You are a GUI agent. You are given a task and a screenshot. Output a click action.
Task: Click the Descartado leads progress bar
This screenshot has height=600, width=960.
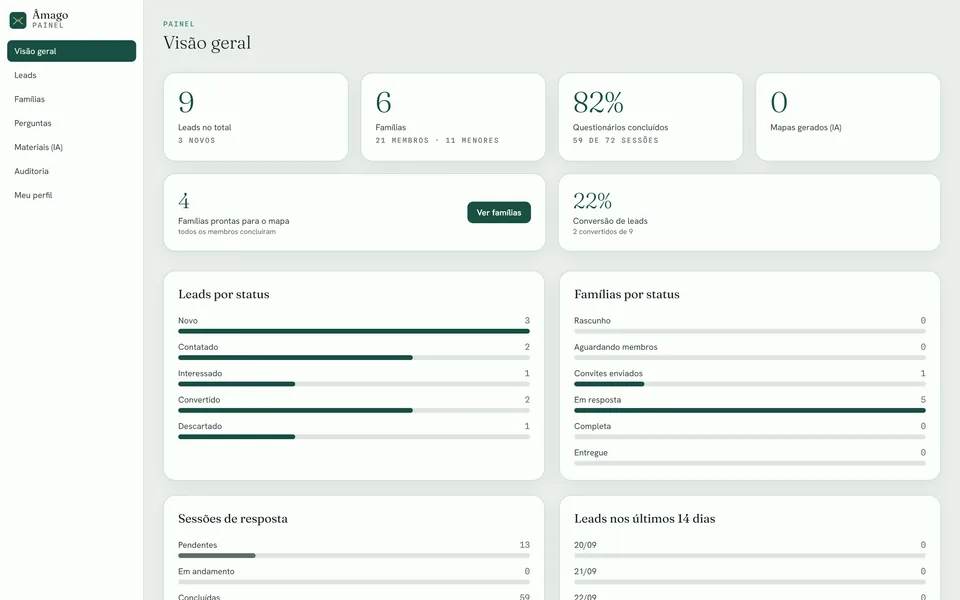(354, 437)
